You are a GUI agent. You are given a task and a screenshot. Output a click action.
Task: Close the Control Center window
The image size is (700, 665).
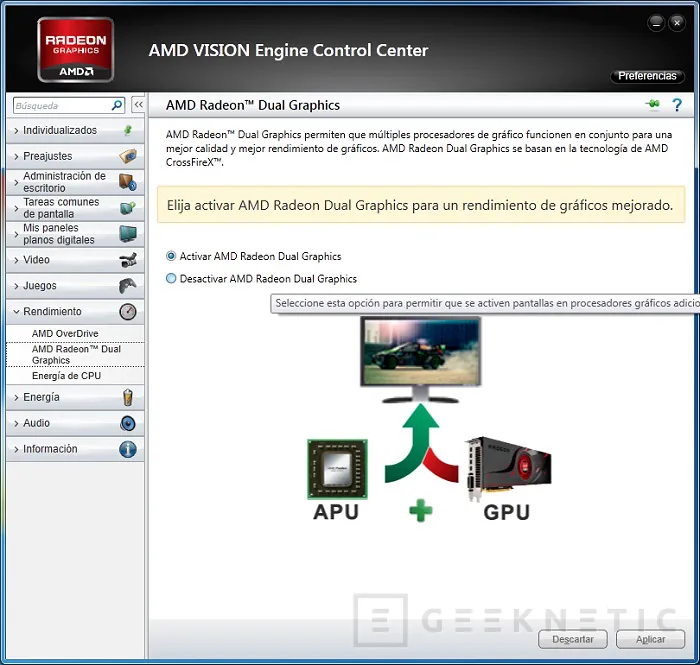(x=677, y=23)
